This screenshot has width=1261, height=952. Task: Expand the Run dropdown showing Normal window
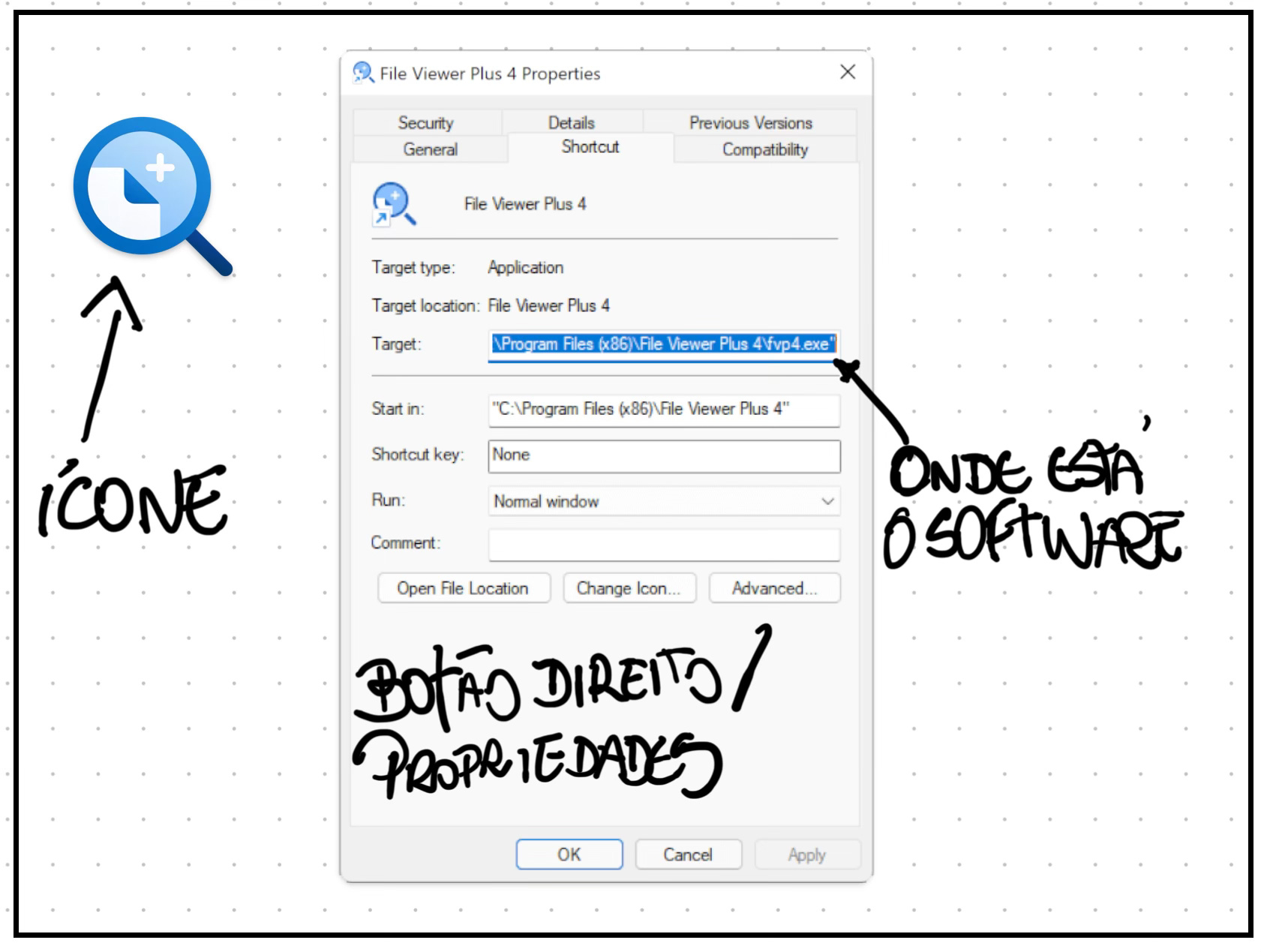(x=664, y=501)
